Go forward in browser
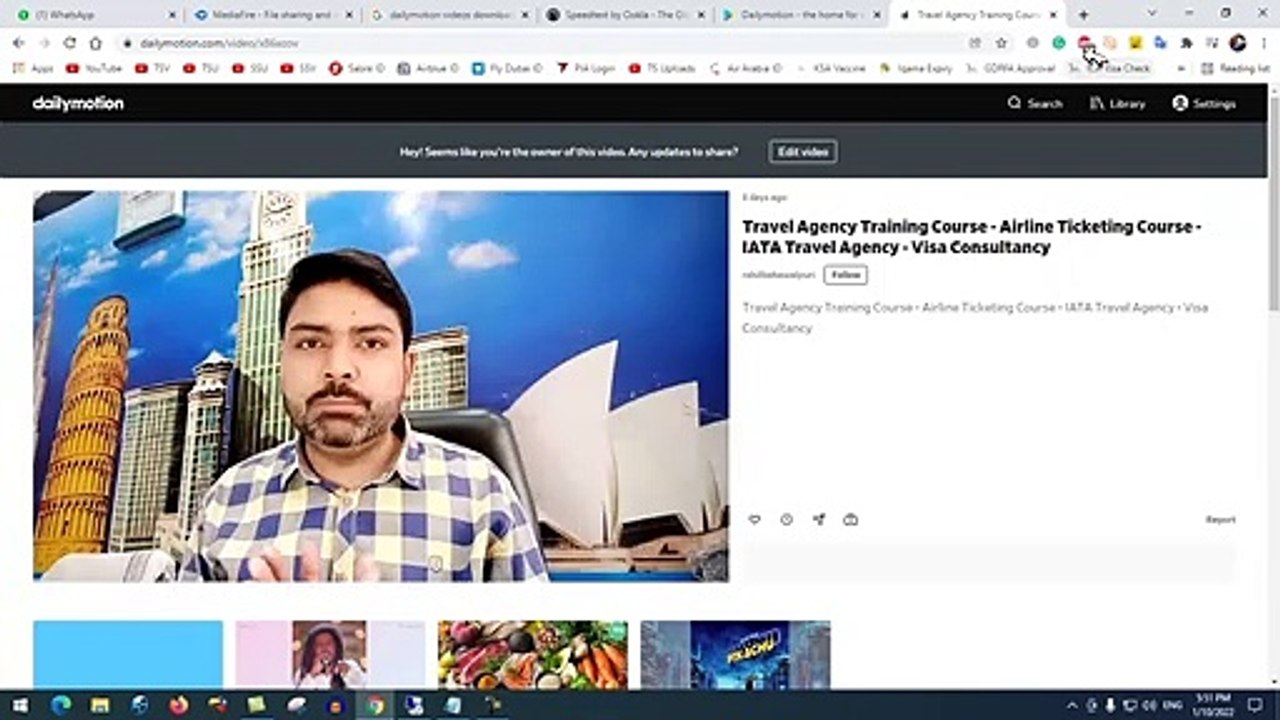Image resolution: width=1280 pixels, height=720 pixels. pos(44,43)
